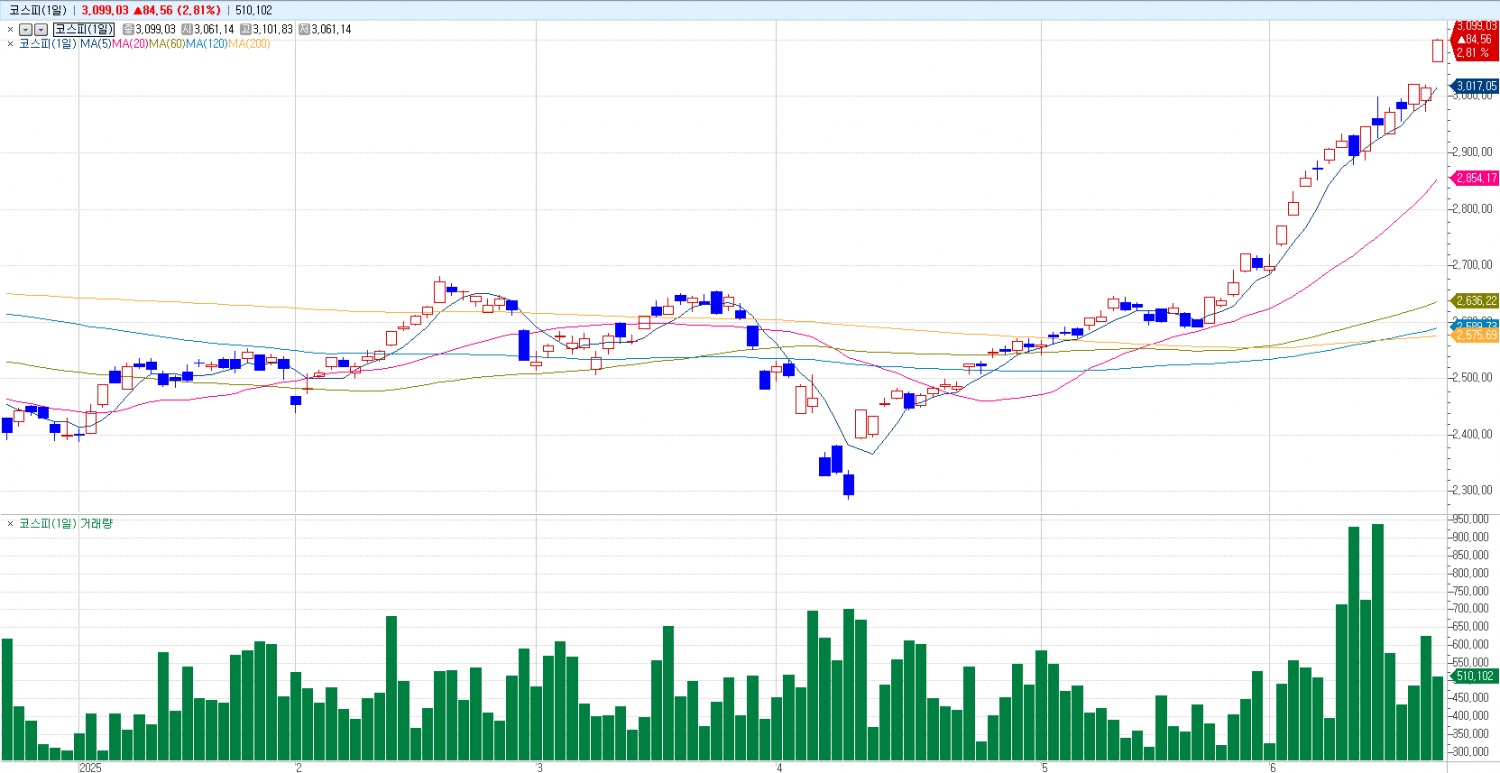The width and height of the screenshot is (1500, 773).
Task: Close the 코스피 candlestick series with X
Action: [10, 29]
